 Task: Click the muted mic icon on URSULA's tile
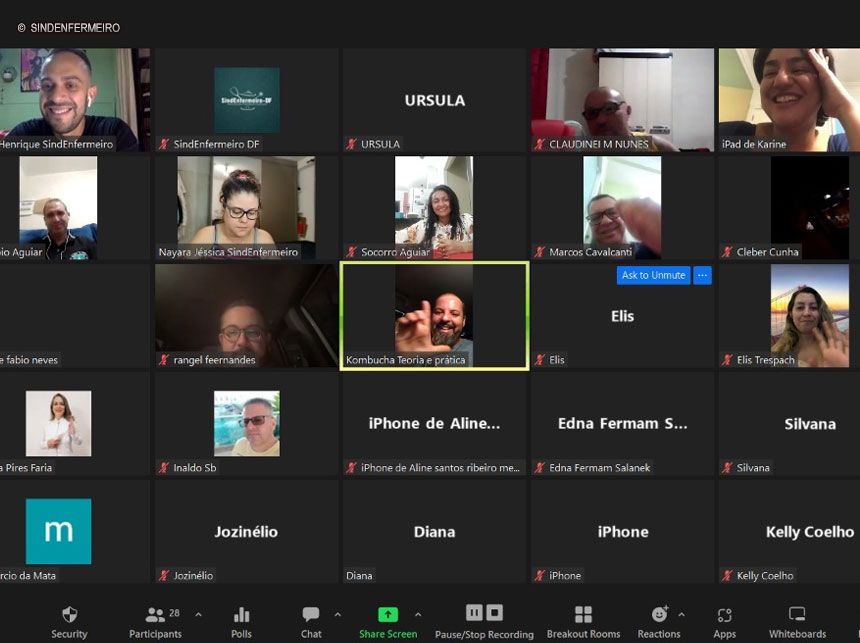pos(352,144)
